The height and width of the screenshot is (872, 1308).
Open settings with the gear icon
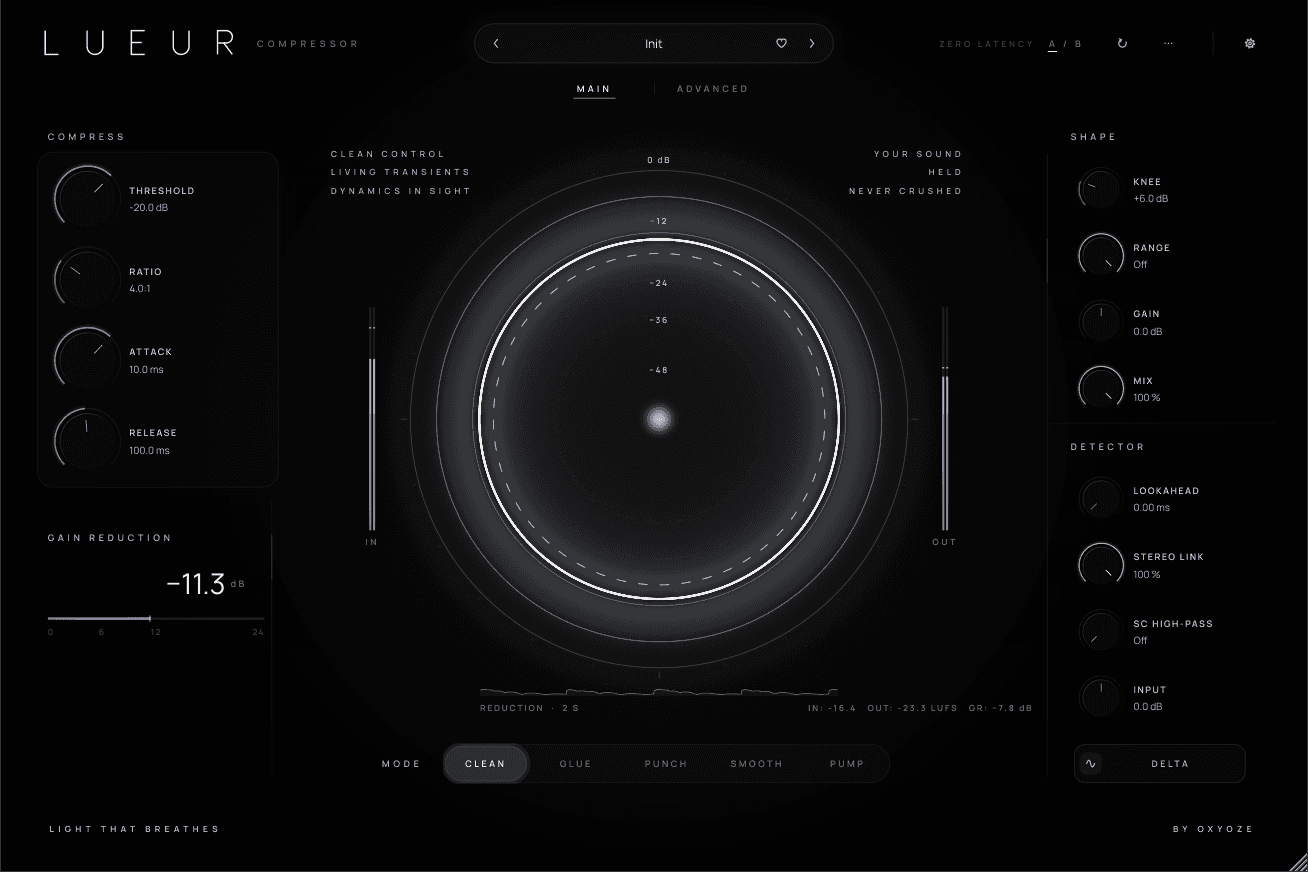[x=1250, y=44]
